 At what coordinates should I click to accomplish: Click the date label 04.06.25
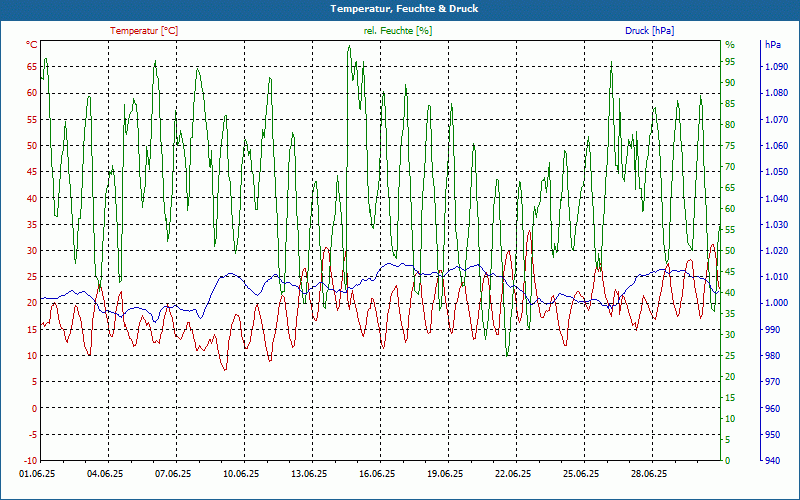click(x=105, y=474)
